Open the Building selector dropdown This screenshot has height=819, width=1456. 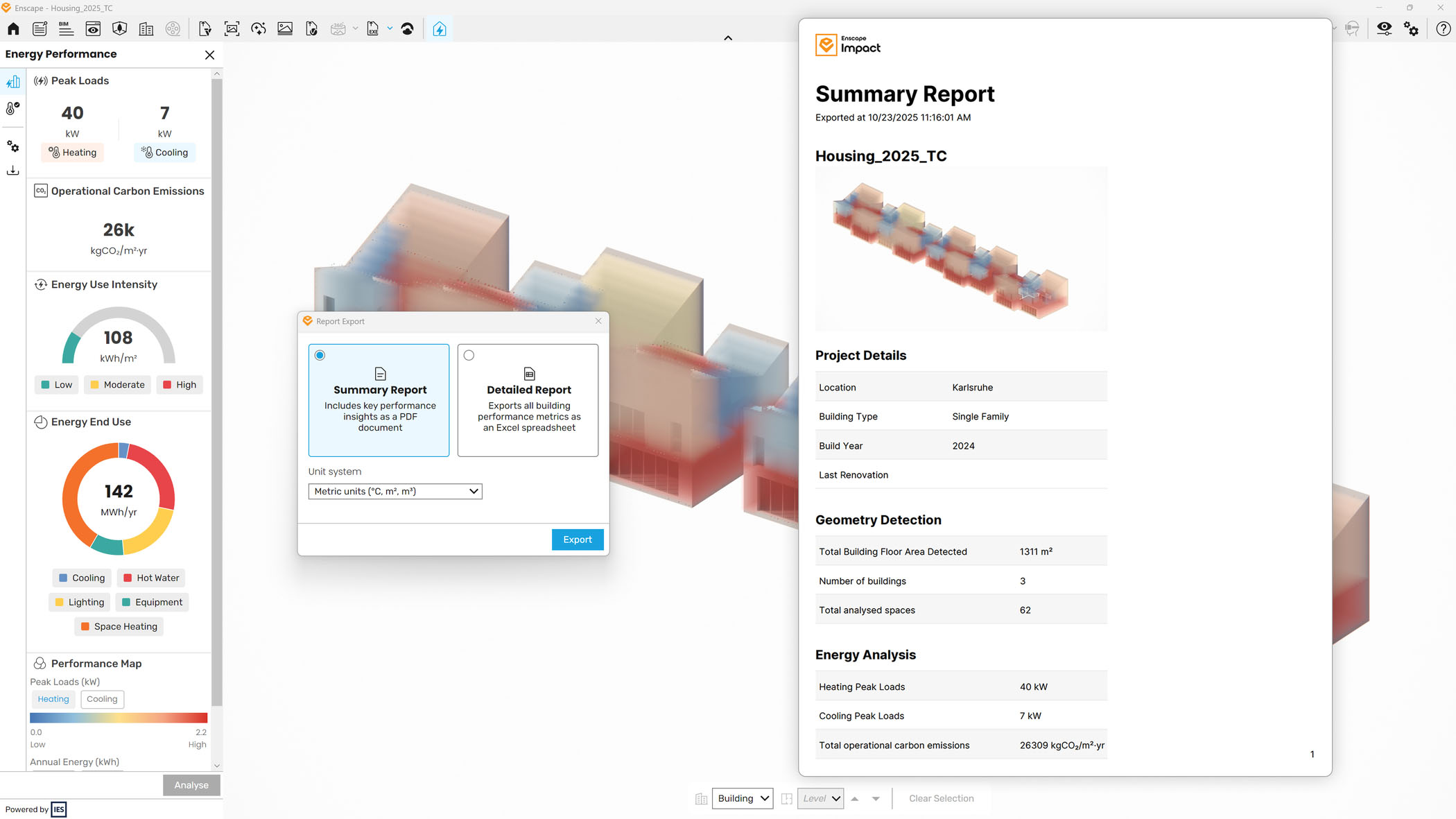tap(742, 798)
